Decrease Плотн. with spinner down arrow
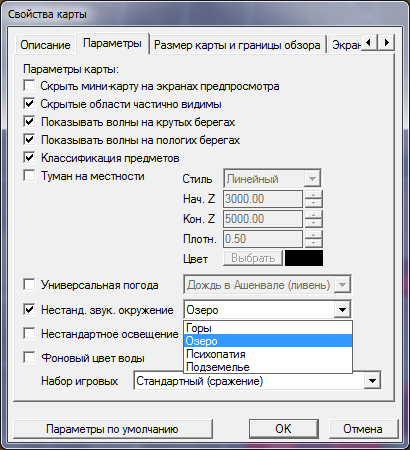 click(x=313, y=243)
